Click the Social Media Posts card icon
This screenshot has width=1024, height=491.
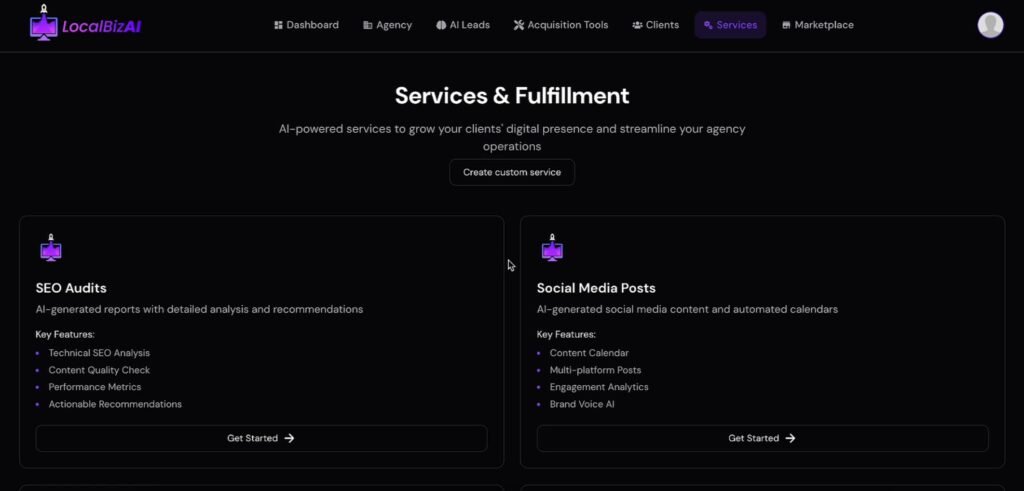(552, 248)
